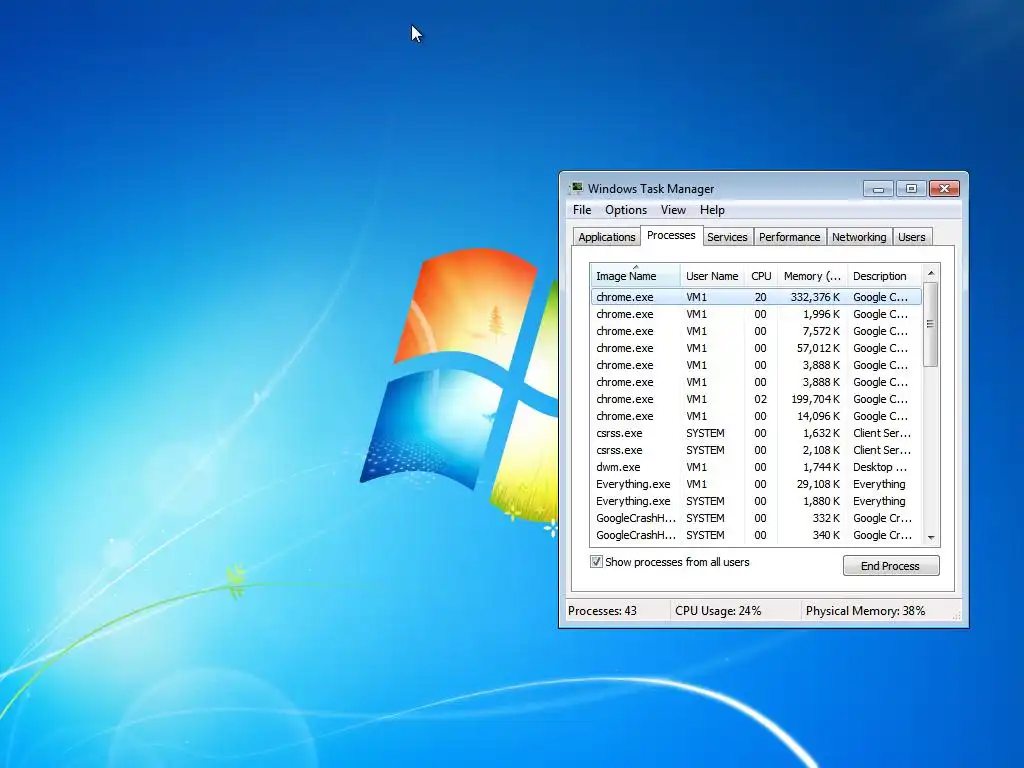
Task: Sort by User Name column header
Action: (x=712, y=276)
